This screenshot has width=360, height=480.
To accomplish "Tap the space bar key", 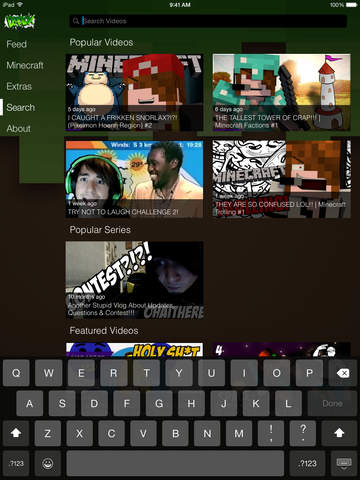I will tap(175, 463).
